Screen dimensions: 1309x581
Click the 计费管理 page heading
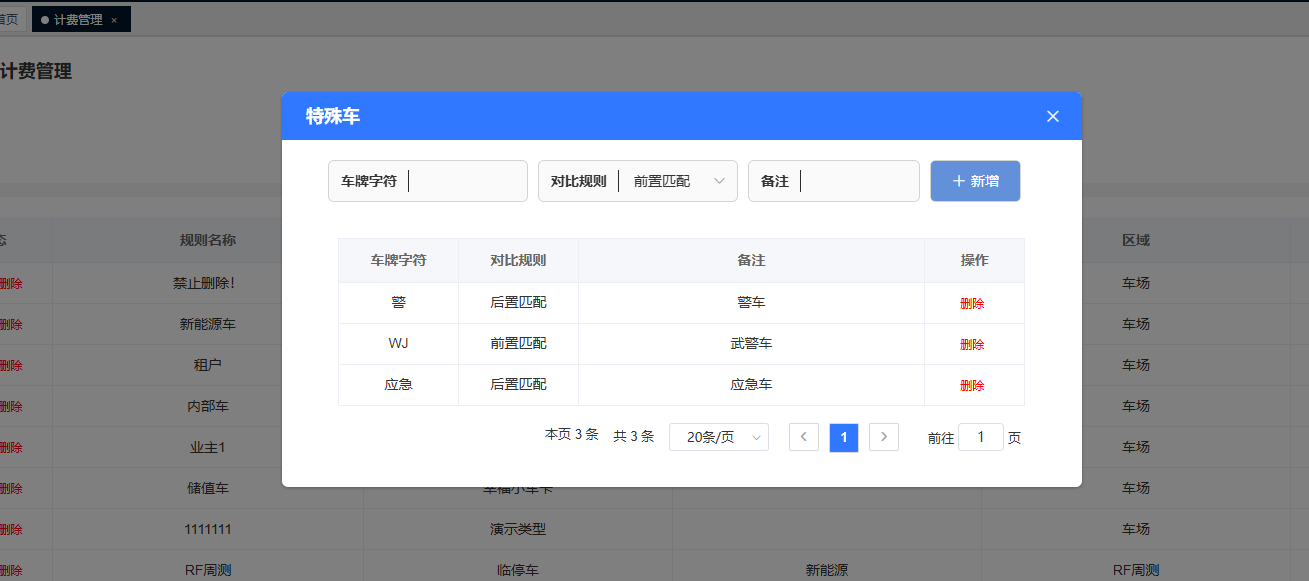(x=36, y=71)
